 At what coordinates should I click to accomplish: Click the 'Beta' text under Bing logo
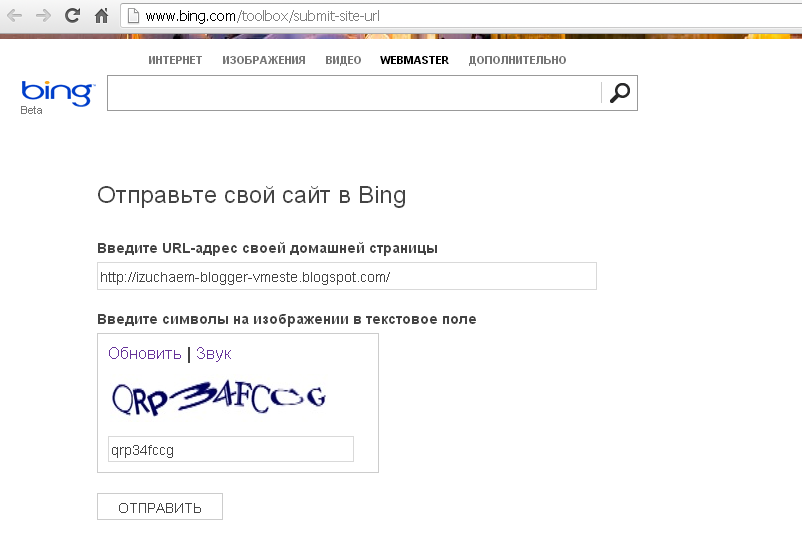point(31,110)
